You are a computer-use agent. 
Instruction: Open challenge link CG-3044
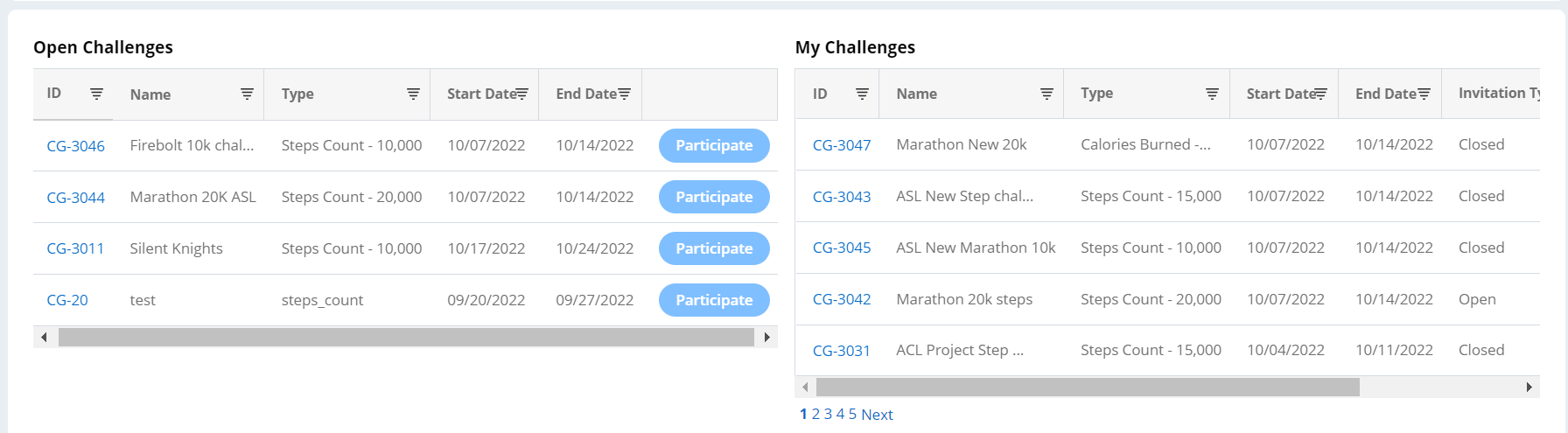[x=75, y=198]
